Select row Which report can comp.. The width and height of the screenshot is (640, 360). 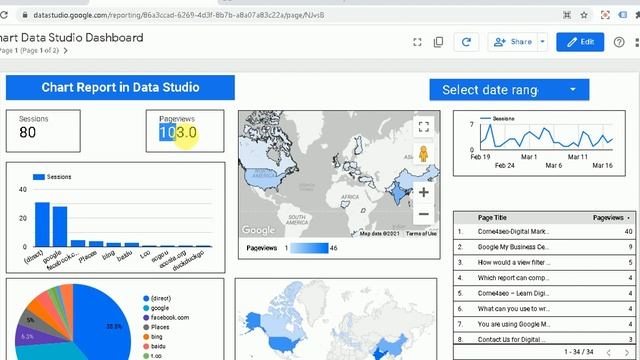click(544, 278)
